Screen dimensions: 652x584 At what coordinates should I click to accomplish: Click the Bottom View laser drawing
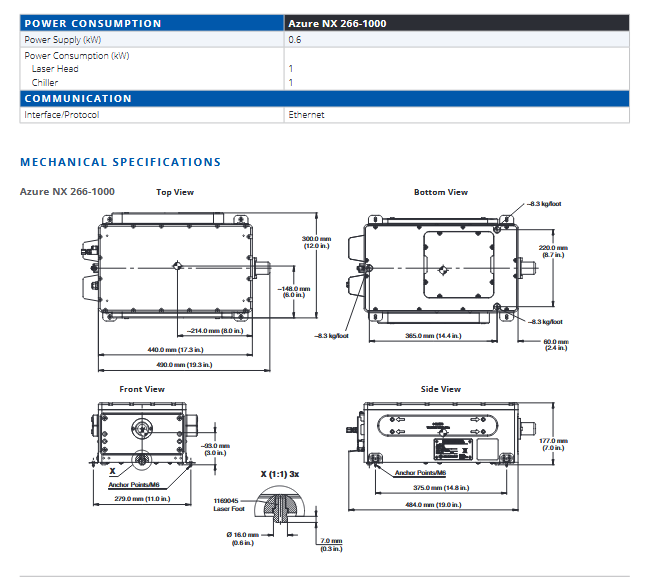tap(442, 270)
